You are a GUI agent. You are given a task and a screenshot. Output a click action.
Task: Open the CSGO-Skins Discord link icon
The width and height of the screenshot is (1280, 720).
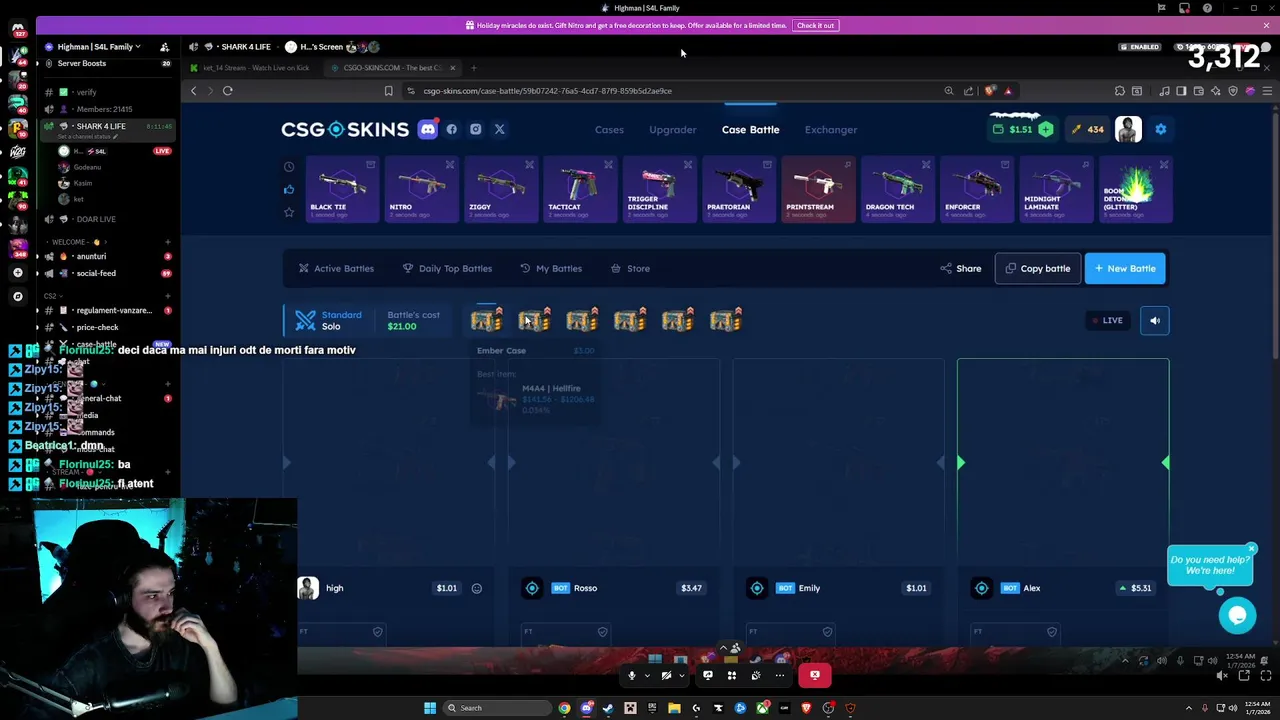pos(428,129)
